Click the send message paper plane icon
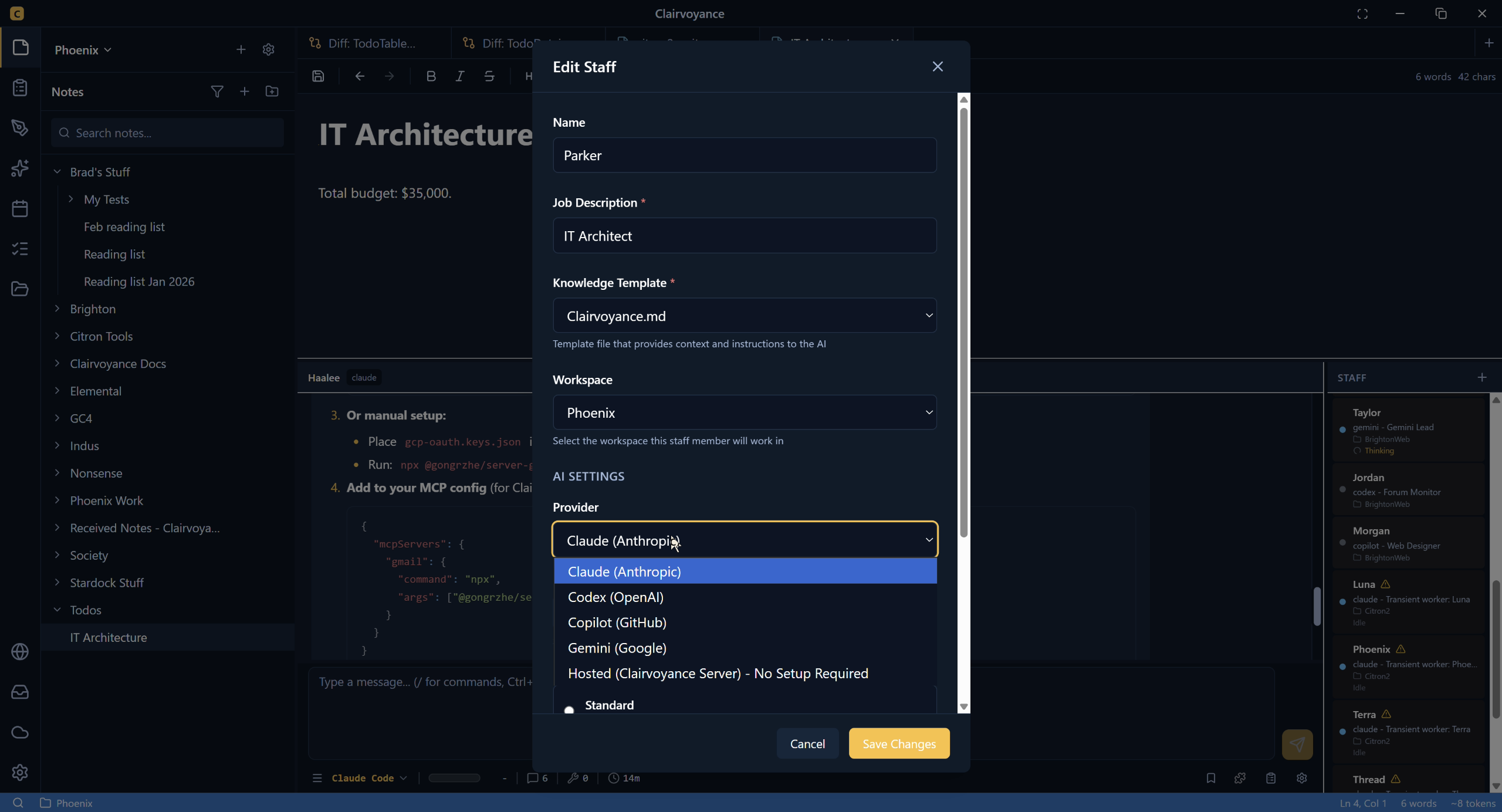This screenshot has width=1502, height=812. (1297, 744)
